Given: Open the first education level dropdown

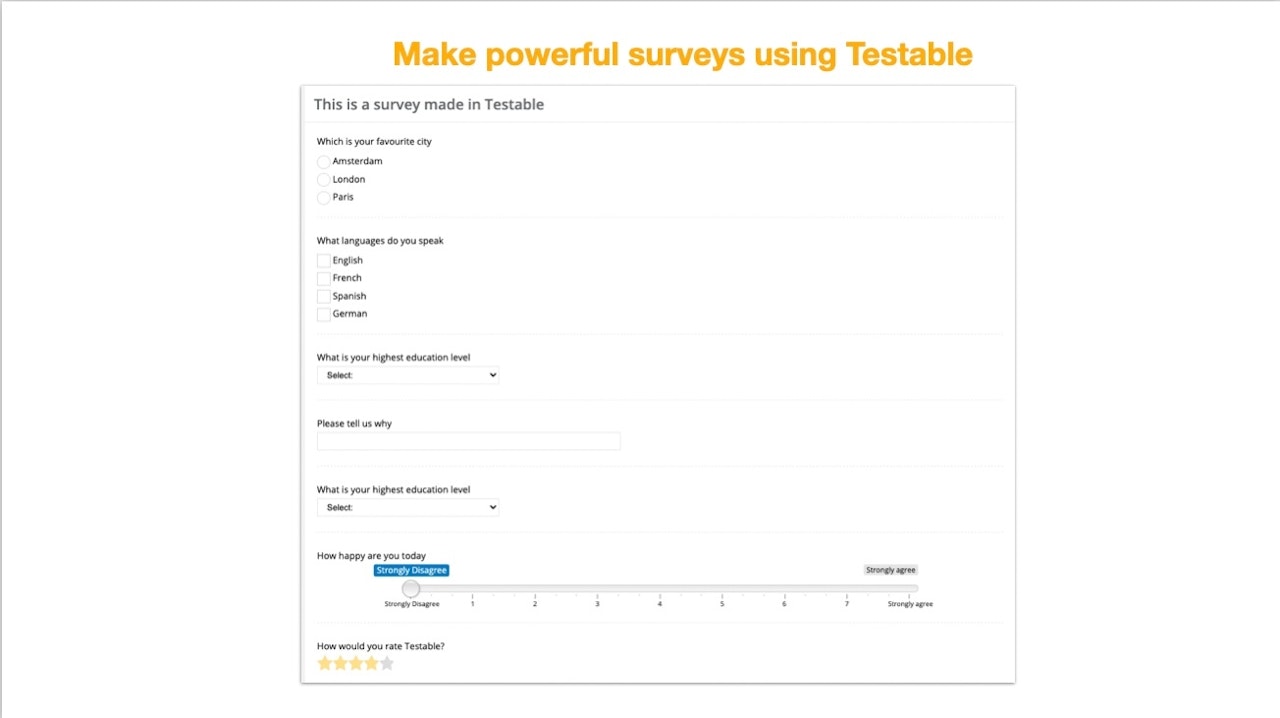Looking at the screenshot, I should click(408, 375).
